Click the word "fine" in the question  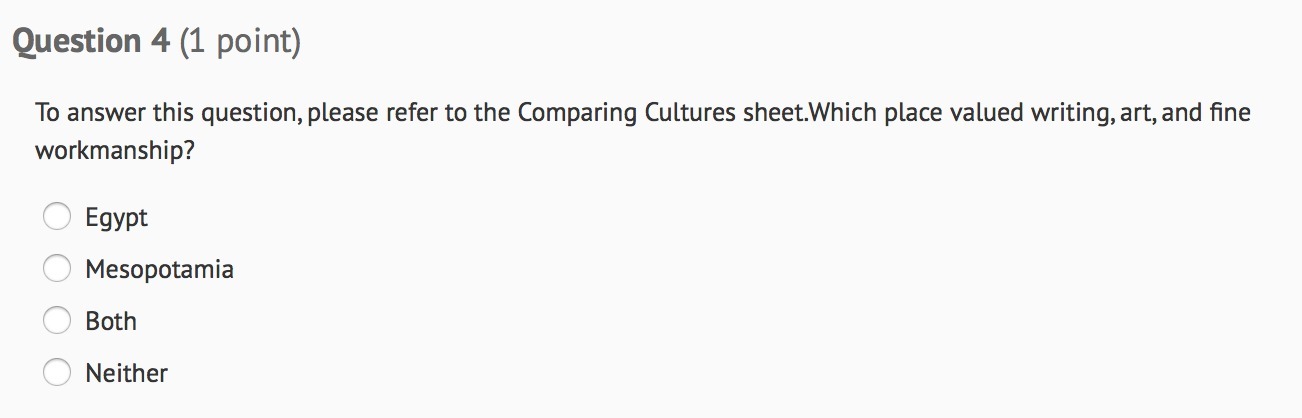click(1229, 113)
